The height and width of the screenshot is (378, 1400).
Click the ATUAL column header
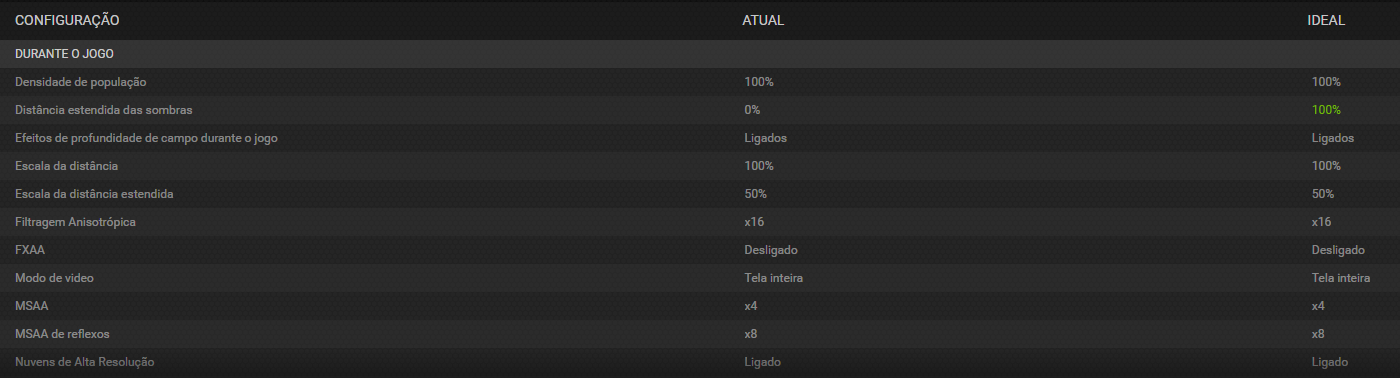pos(763,21)
